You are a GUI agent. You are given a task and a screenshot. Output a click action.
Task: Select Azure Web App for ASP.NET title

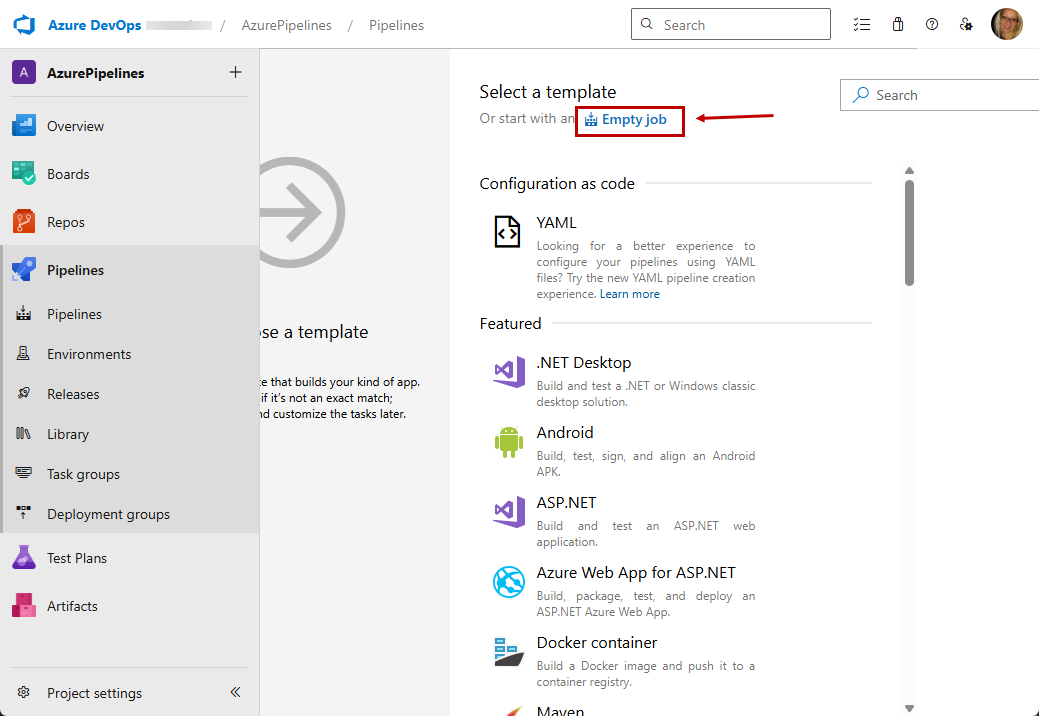[636, 573]
